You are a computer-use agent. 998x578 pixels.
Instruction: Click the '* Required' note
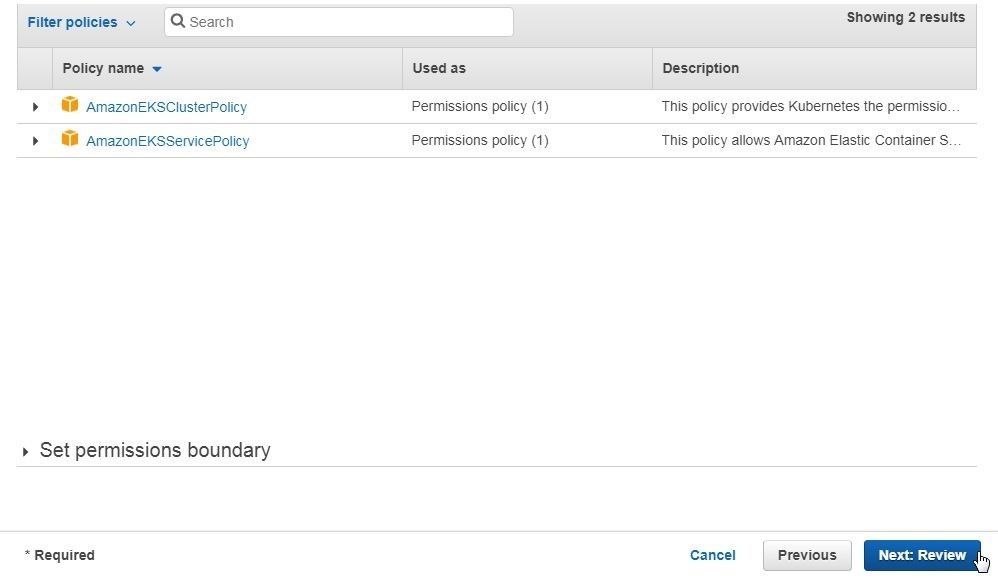60,555
